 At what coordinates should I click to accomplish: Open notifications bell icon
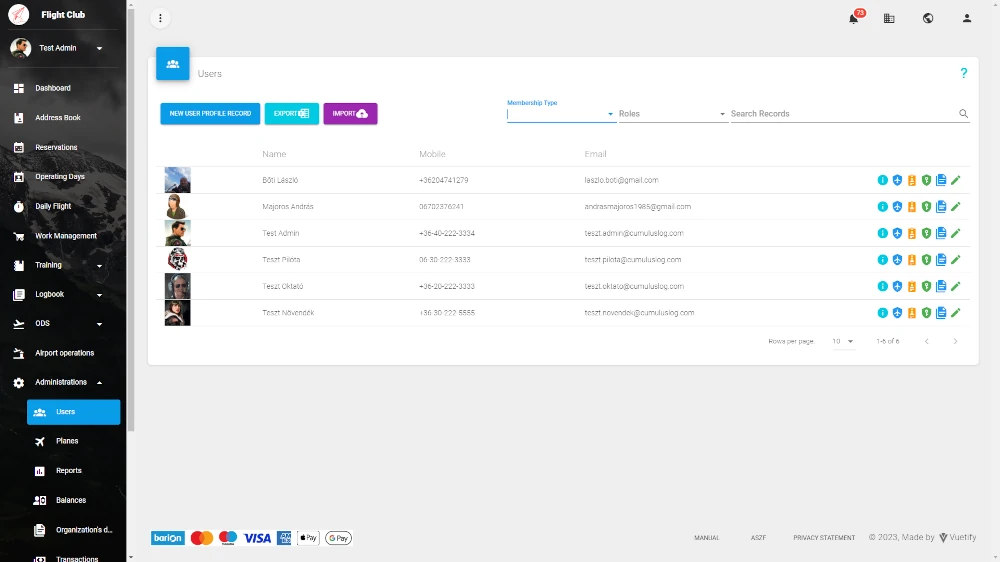pos(853,18)
